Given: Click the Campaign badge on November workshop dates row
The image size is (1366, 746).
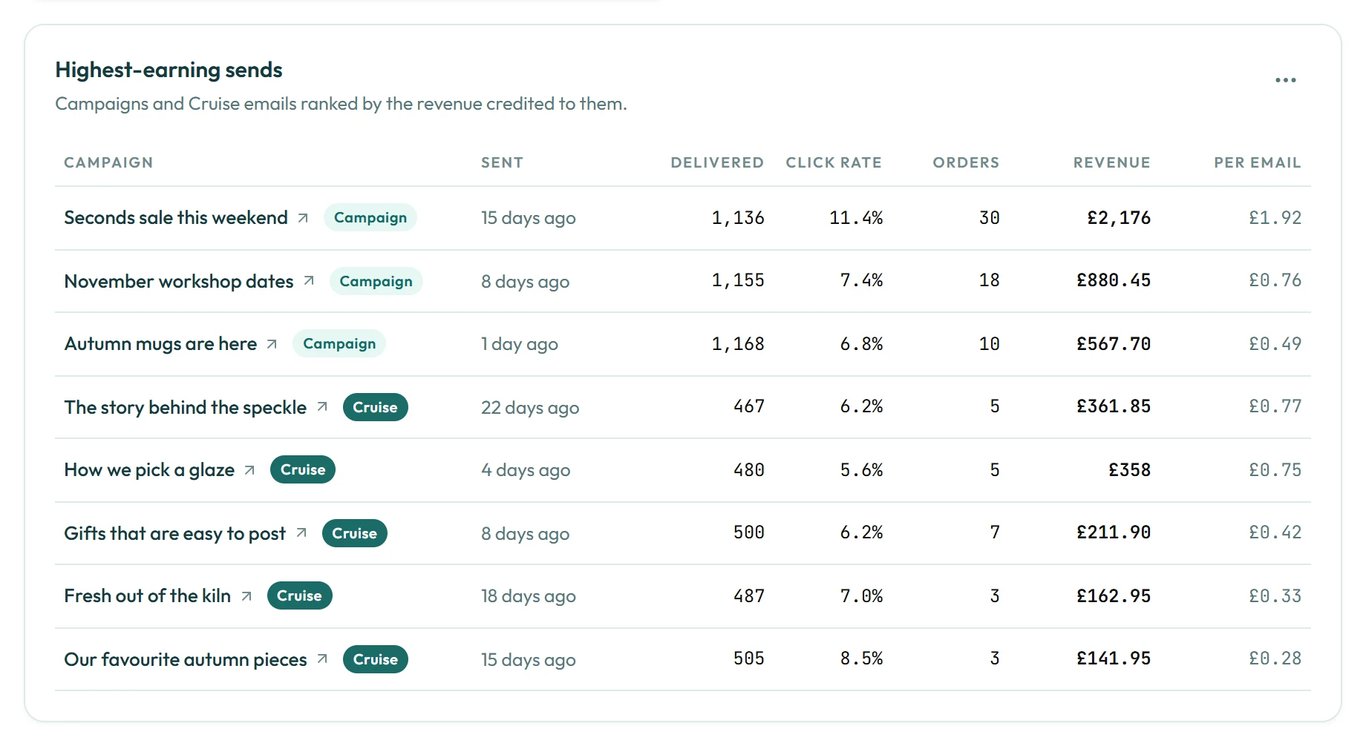Looking at the screenshot, I should point(376,281).
